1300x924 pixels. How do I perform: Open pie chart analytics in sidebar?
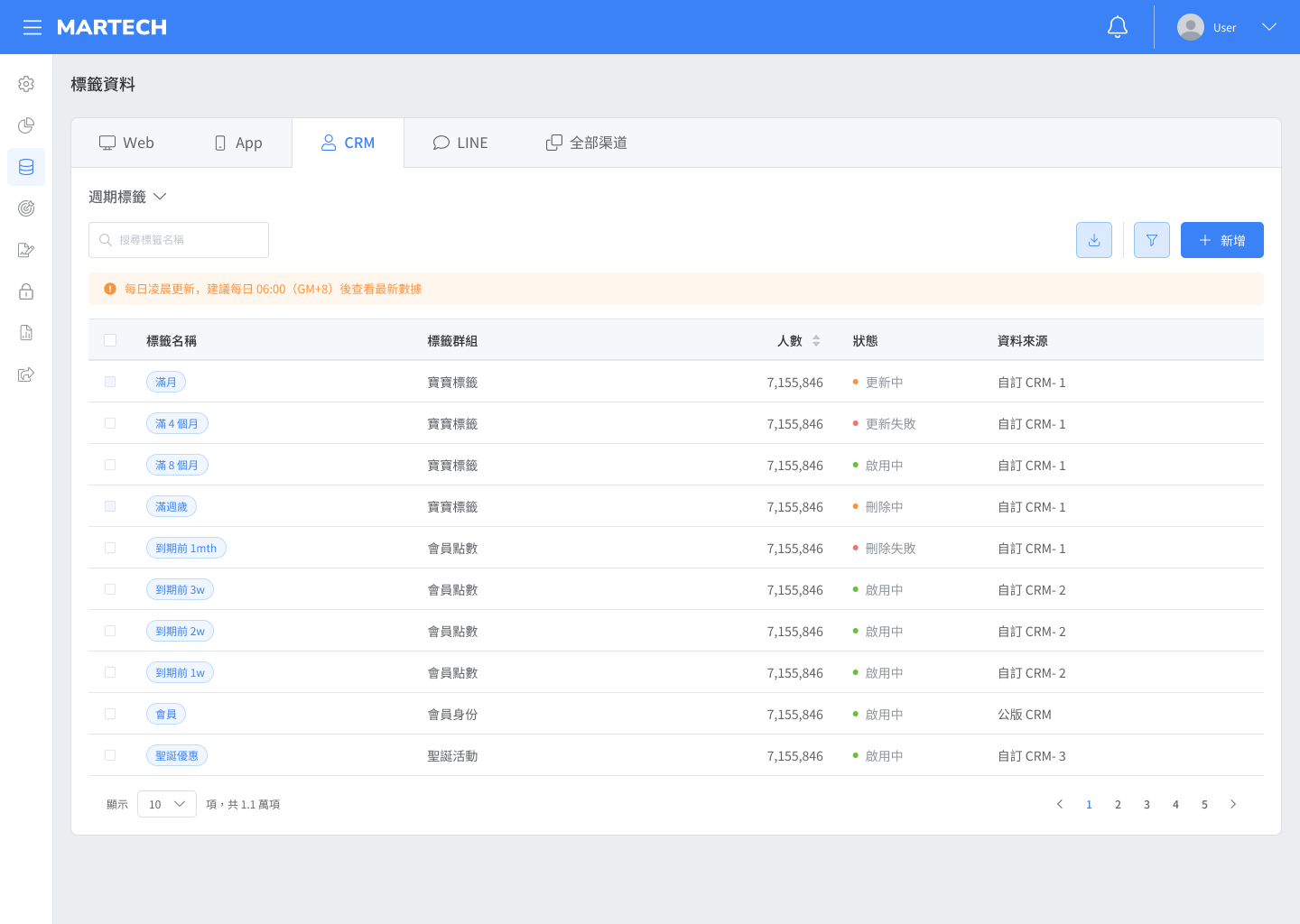click(x=26, y=125)
